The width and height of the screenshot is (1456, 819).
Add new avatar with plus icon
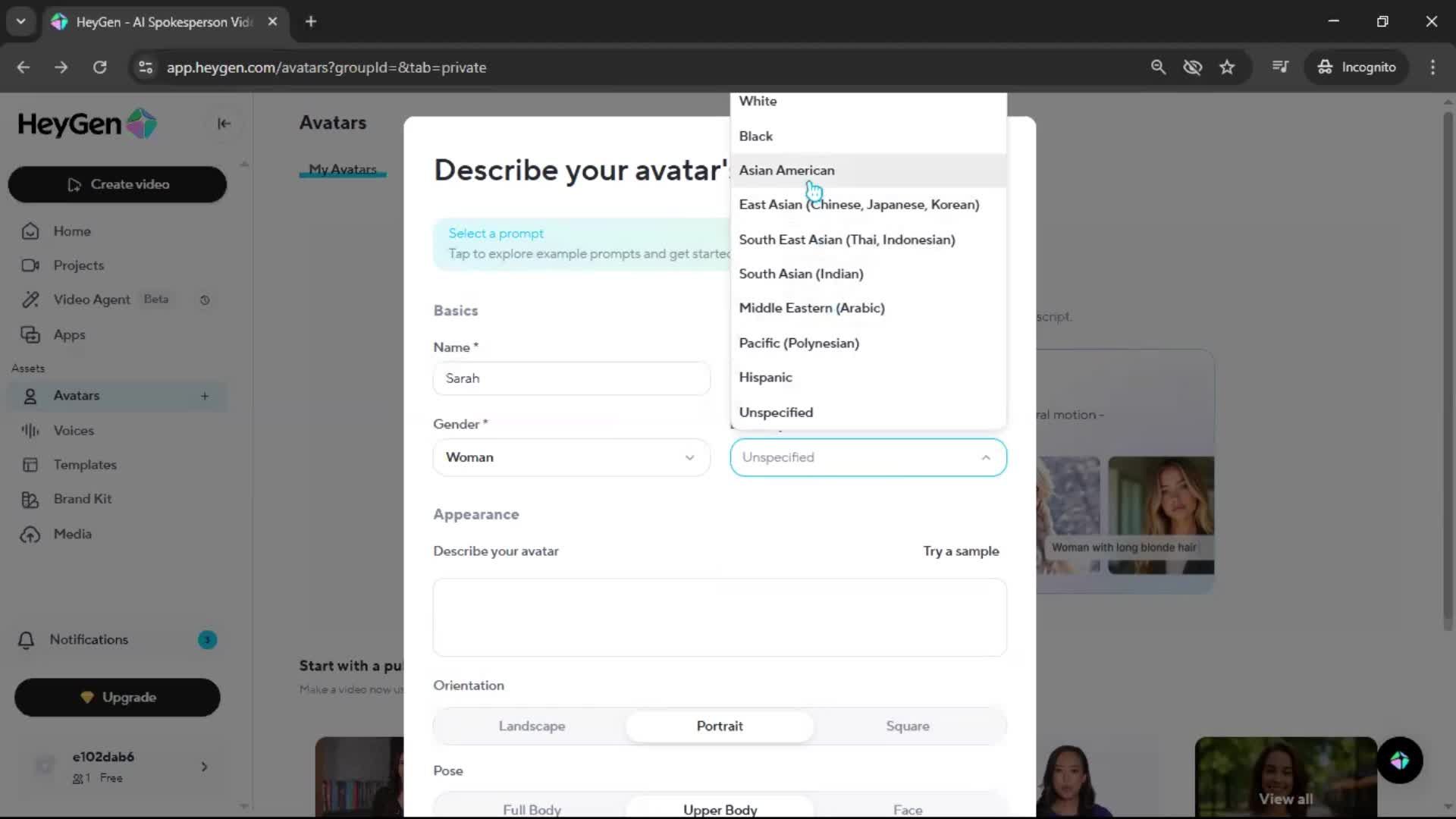(x=205, y=396)
